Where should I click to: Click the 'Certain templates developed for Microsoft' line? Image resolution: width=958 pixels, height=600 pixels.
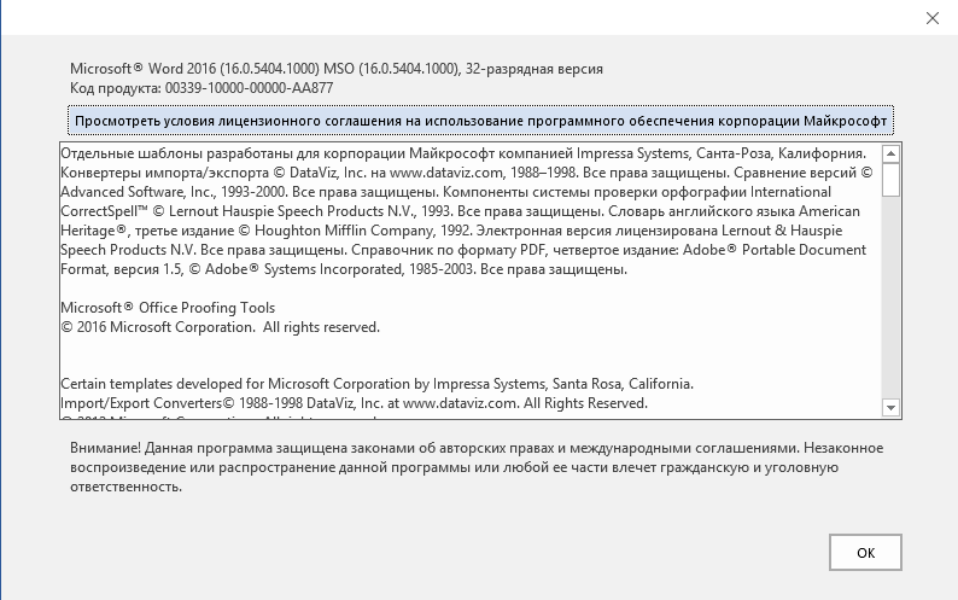[x=377, y=384]
